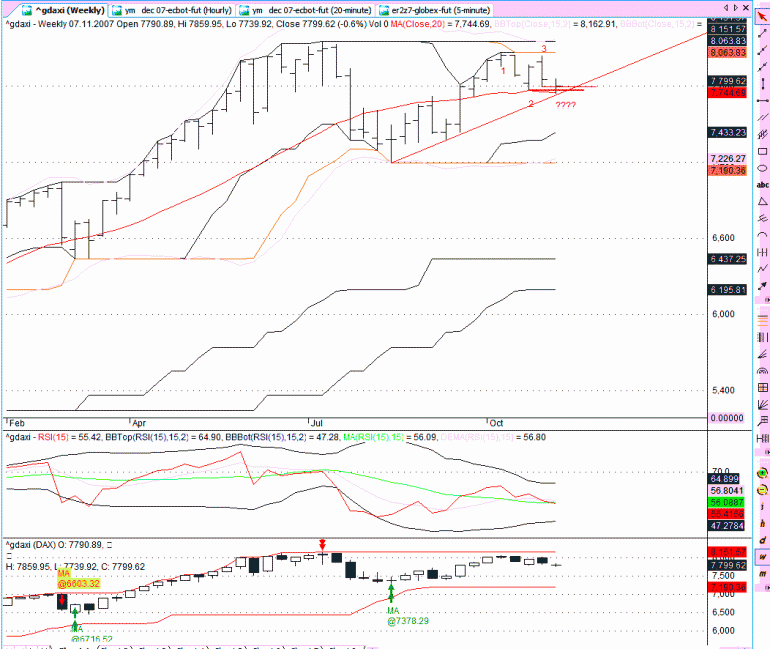The width and height of the screenshot is (770, 649).
Task: Activate the abc text tool
Action: (x=762, y=185)
